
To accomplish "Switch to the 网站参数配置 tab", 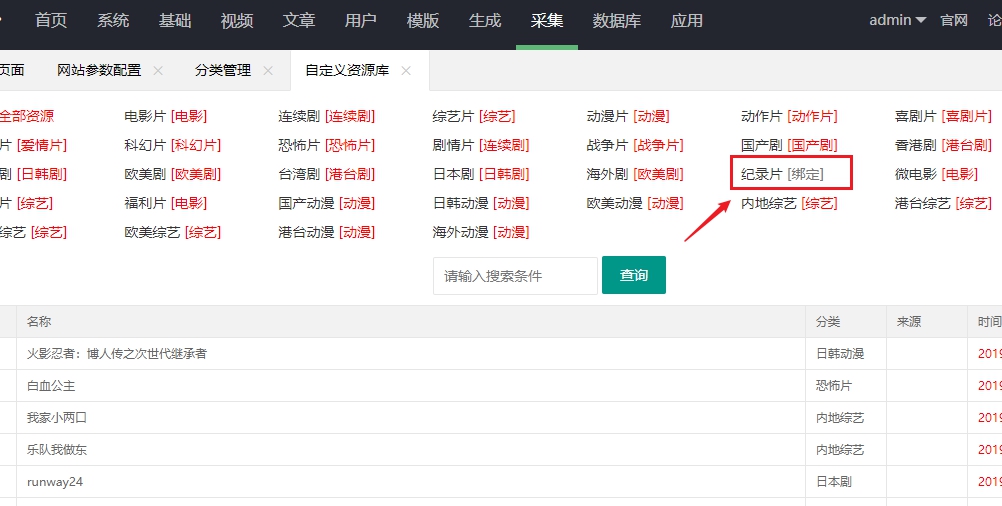I will click(99, 71).
